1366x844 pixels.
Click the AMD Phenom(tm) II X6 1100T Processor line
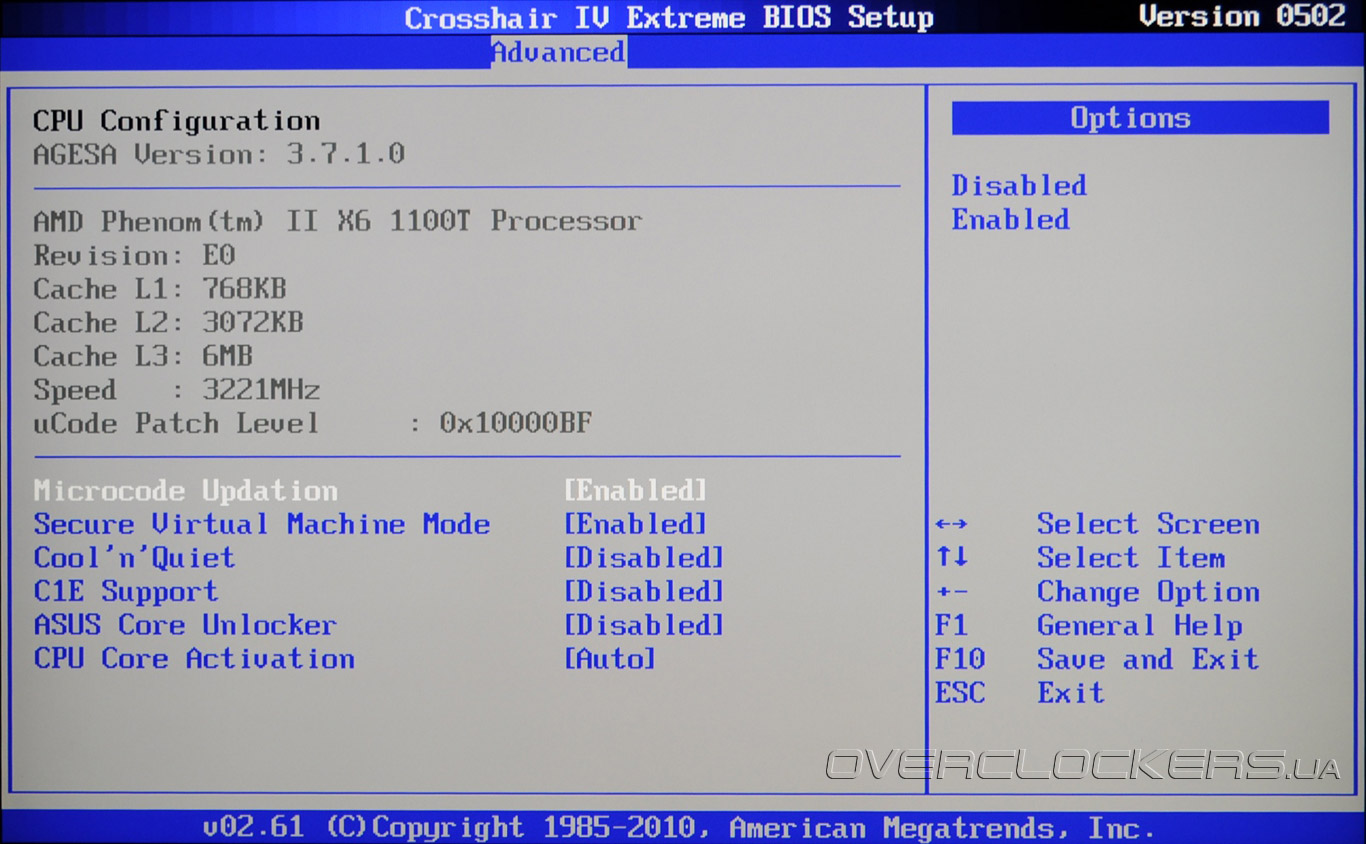pos(338,221)
